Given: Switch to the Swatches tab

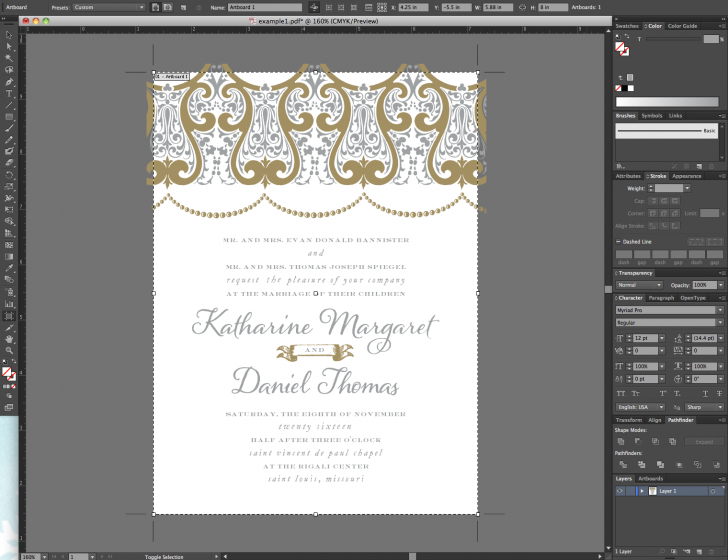Looking at the screenshot, I should click(x=627, y=26).
